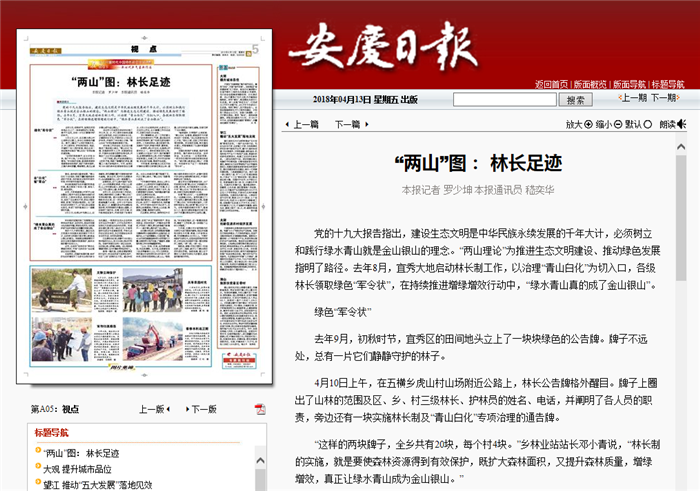Go to next page (下一版)
This screenshot has width=700, height=491.
[203, 409]
